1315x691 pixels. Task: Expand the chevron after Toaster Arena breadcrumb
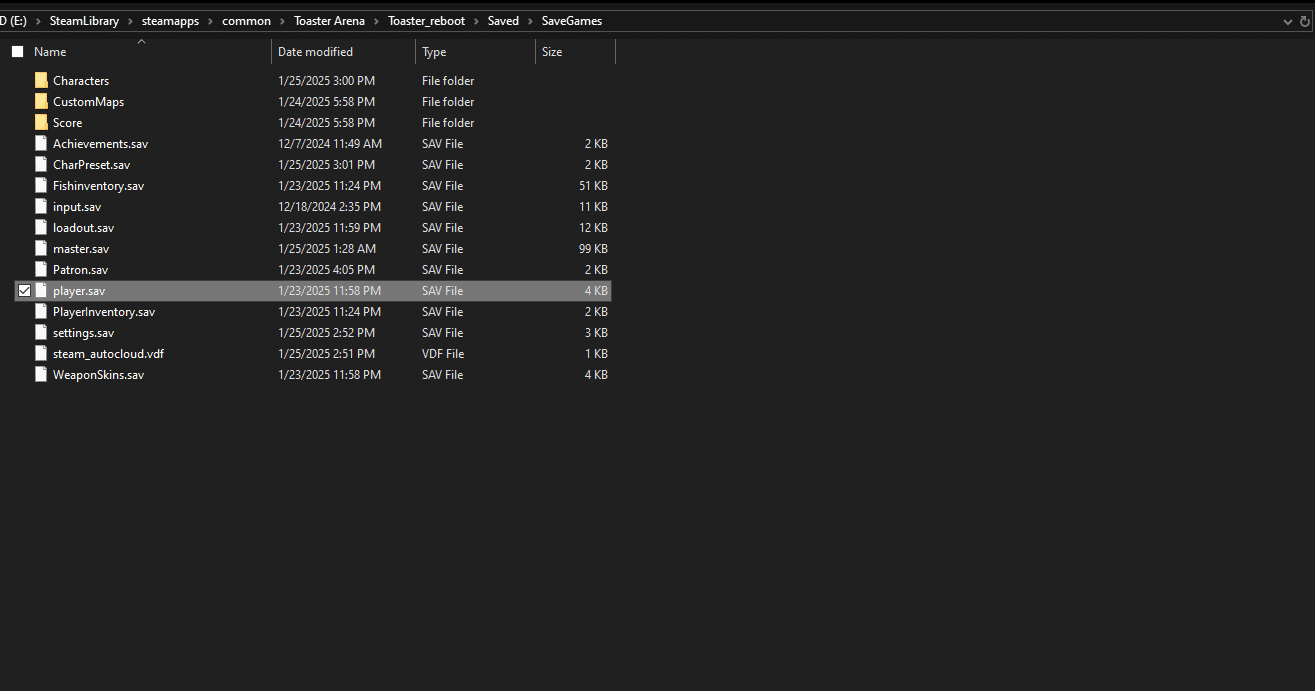377,21
